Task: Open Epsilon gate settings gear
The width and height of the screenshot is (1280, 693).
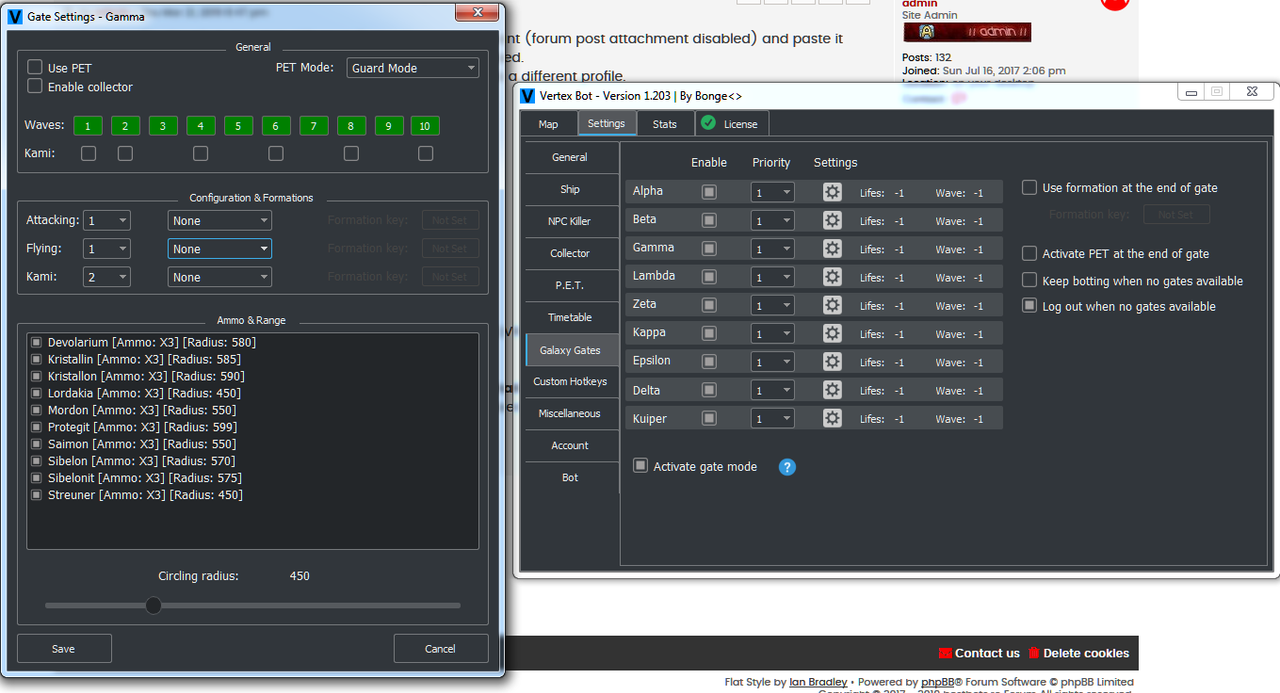Action: point(832,362)
